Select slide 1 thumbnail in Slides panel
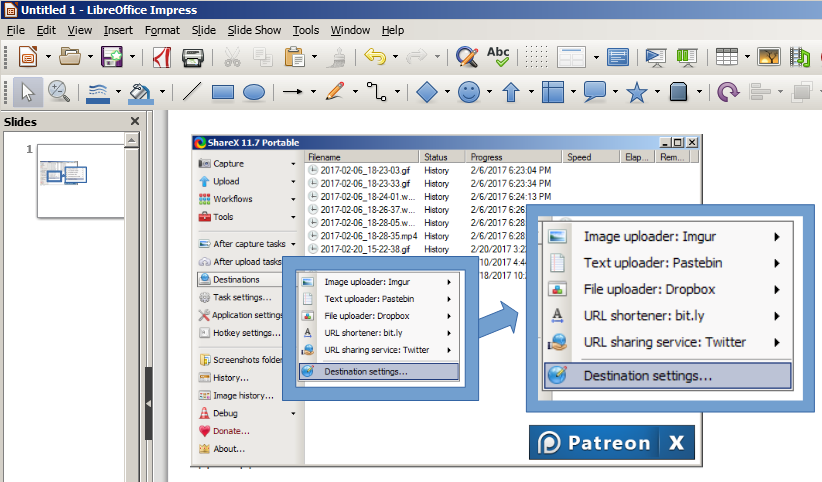 (81, 180)
